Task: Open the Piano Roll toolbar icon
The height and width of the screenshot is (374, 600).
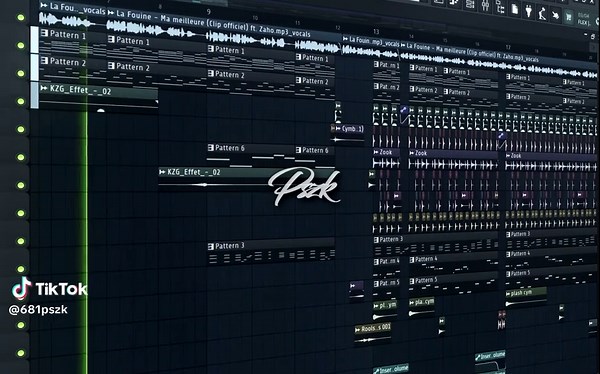Action: 454,3
